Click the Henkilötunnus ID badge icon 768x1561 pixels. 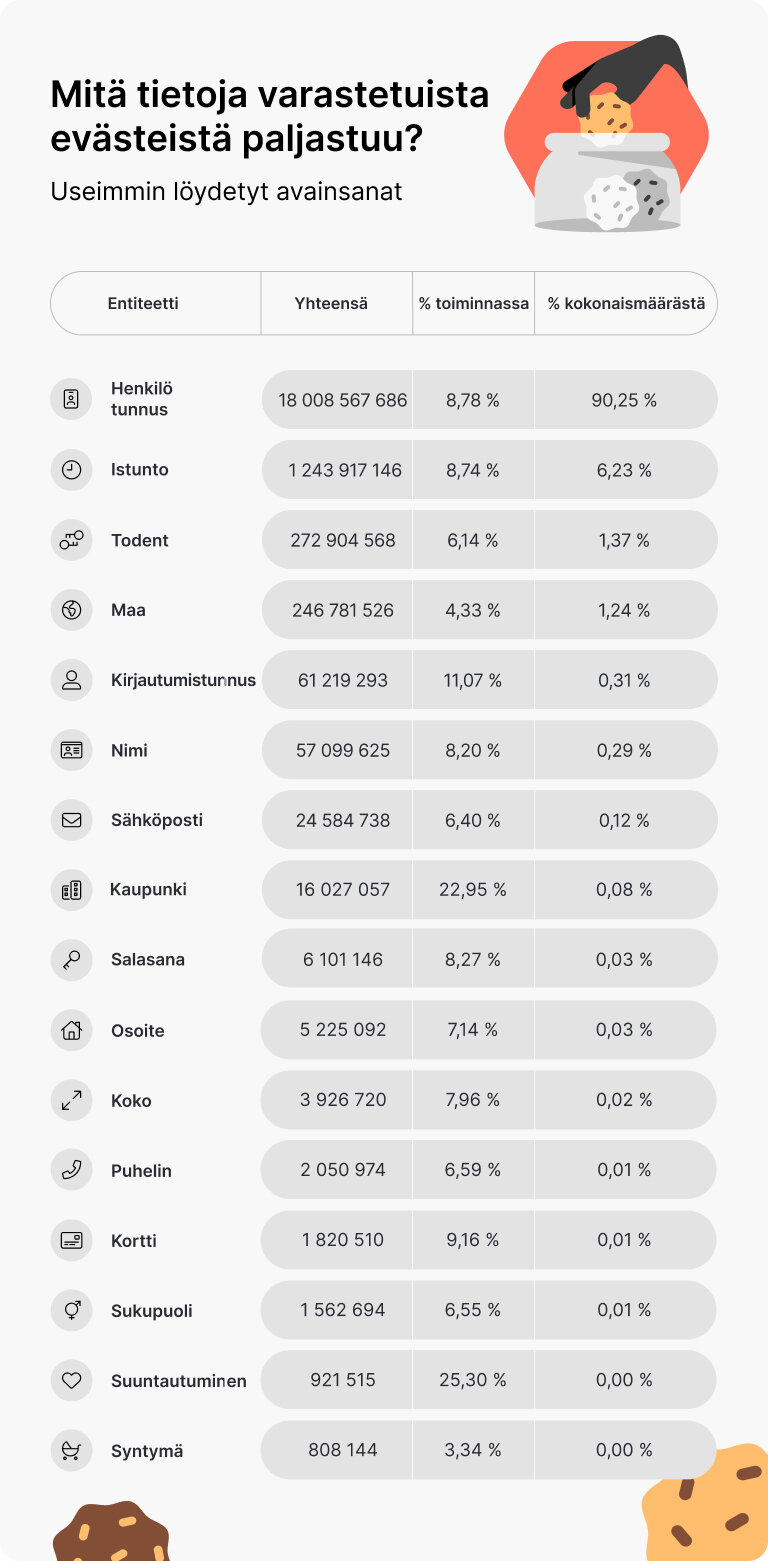71,399
